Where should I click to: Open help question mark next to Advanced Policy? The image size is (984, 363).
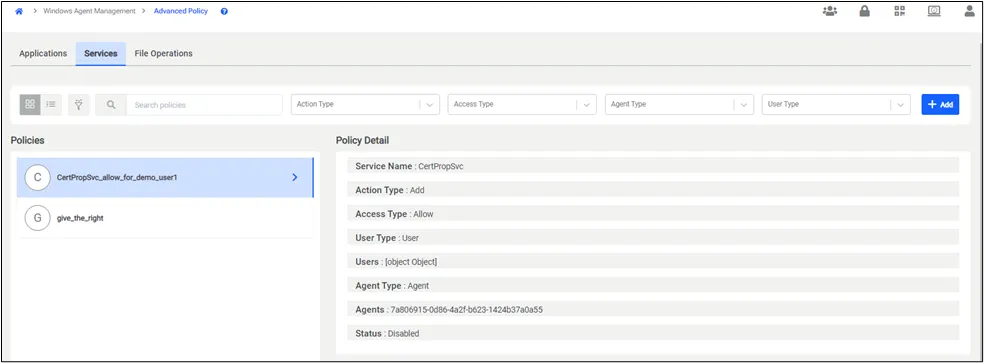224,11
